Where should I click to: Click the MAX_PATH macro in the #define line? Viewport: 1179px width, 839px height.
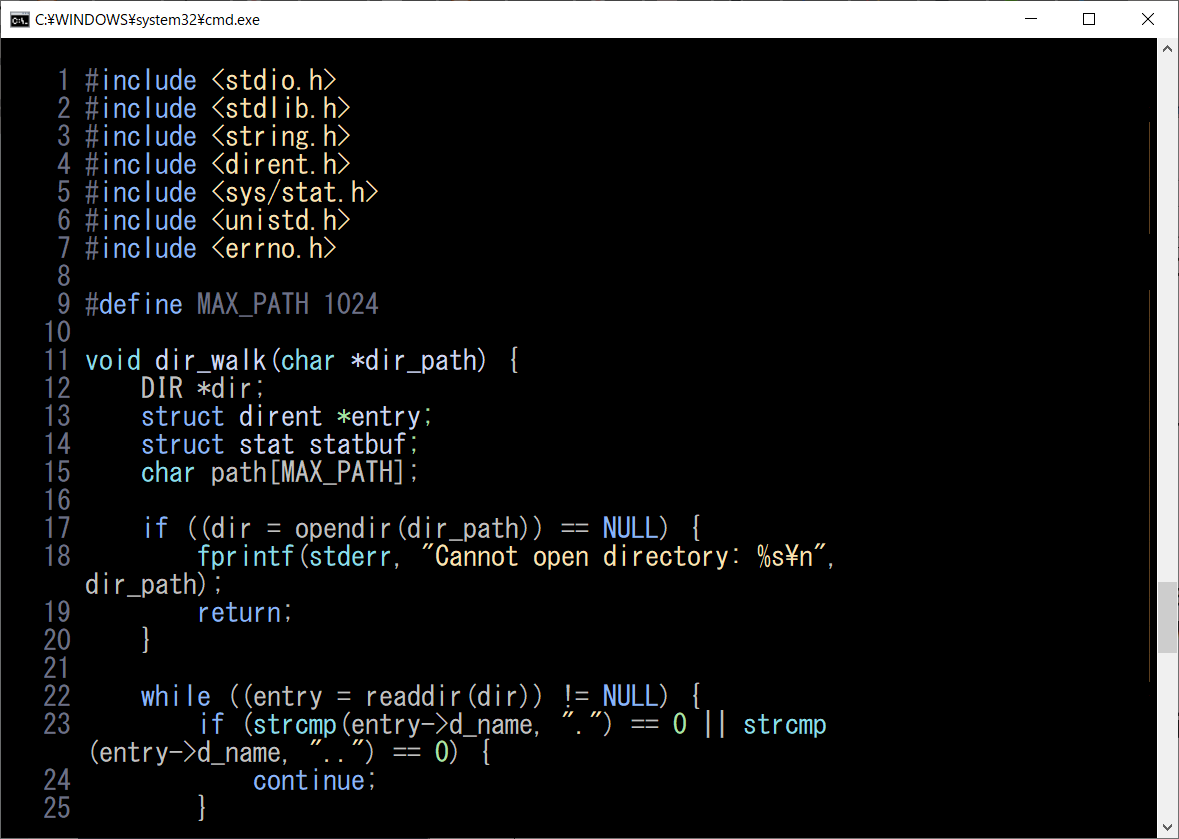pos(252,304)
